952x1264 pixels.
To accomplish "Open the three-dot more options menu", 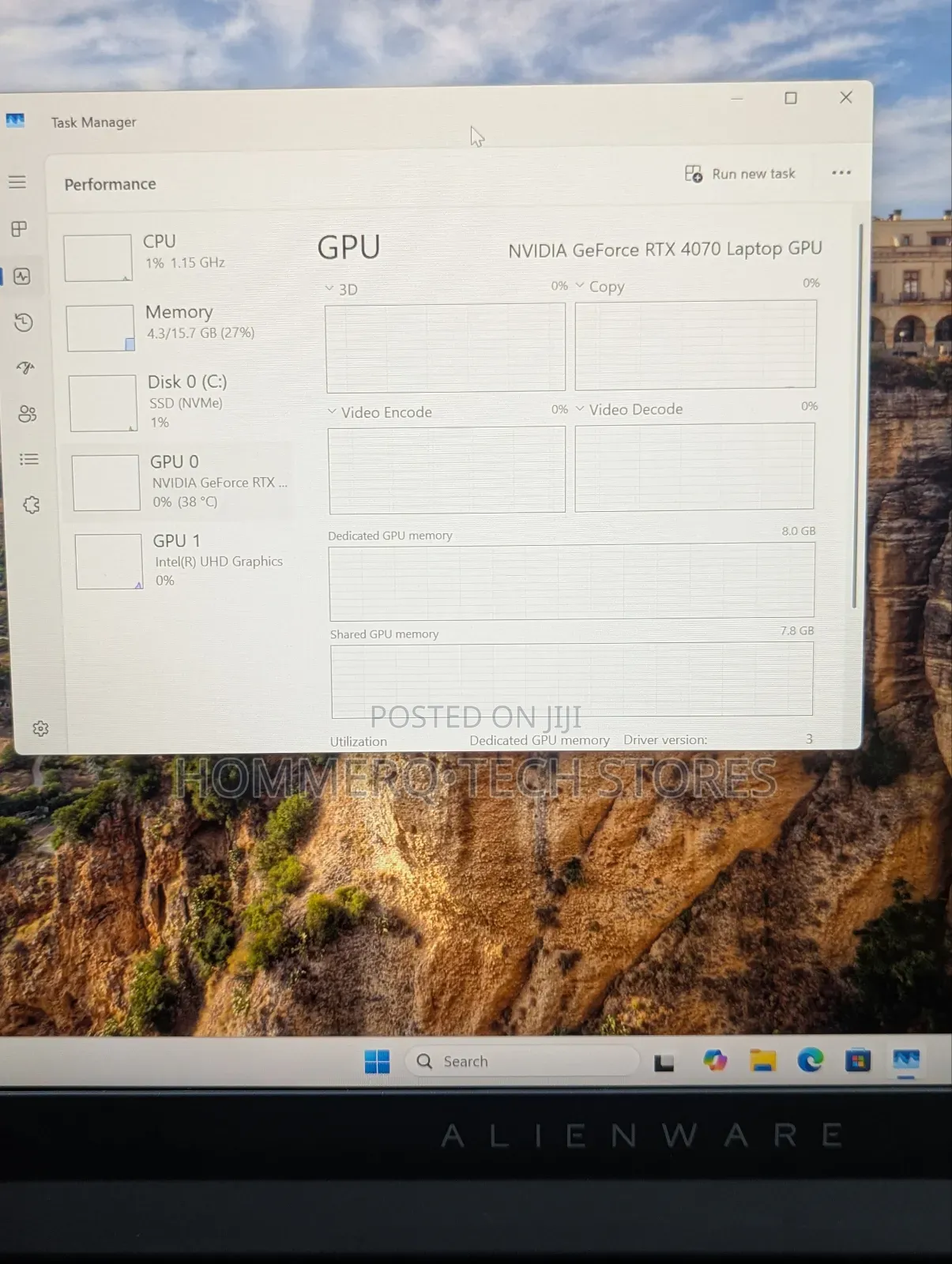I will [841, 172].
